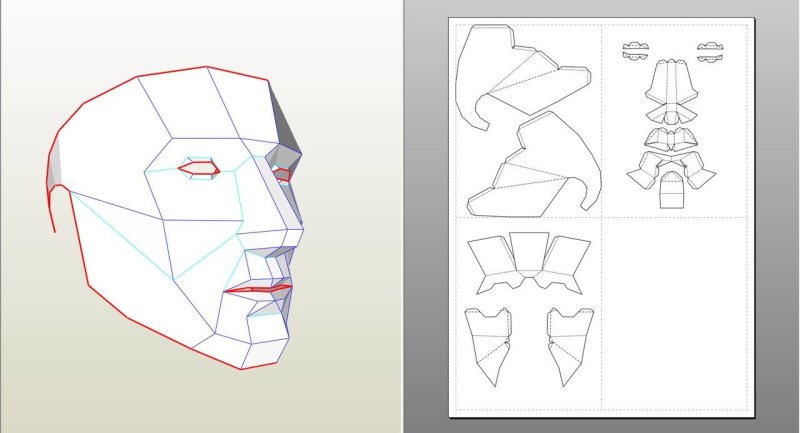
Task: Click the small right eye piece in pattern
Action: coord(709,52)
